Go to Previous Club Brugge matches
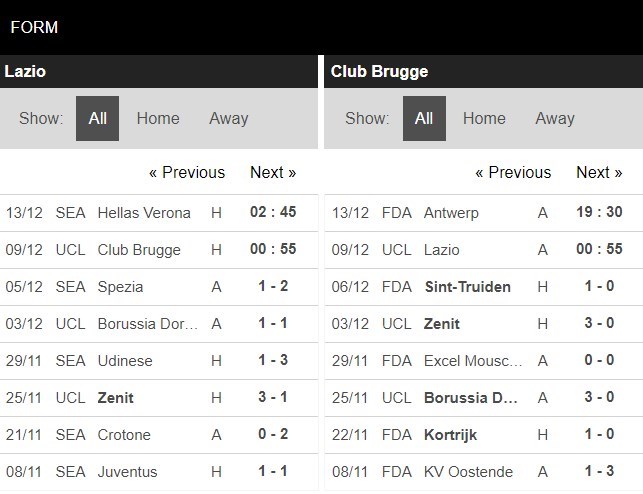The width and height of the screenshot is (643, 494). 513,172
